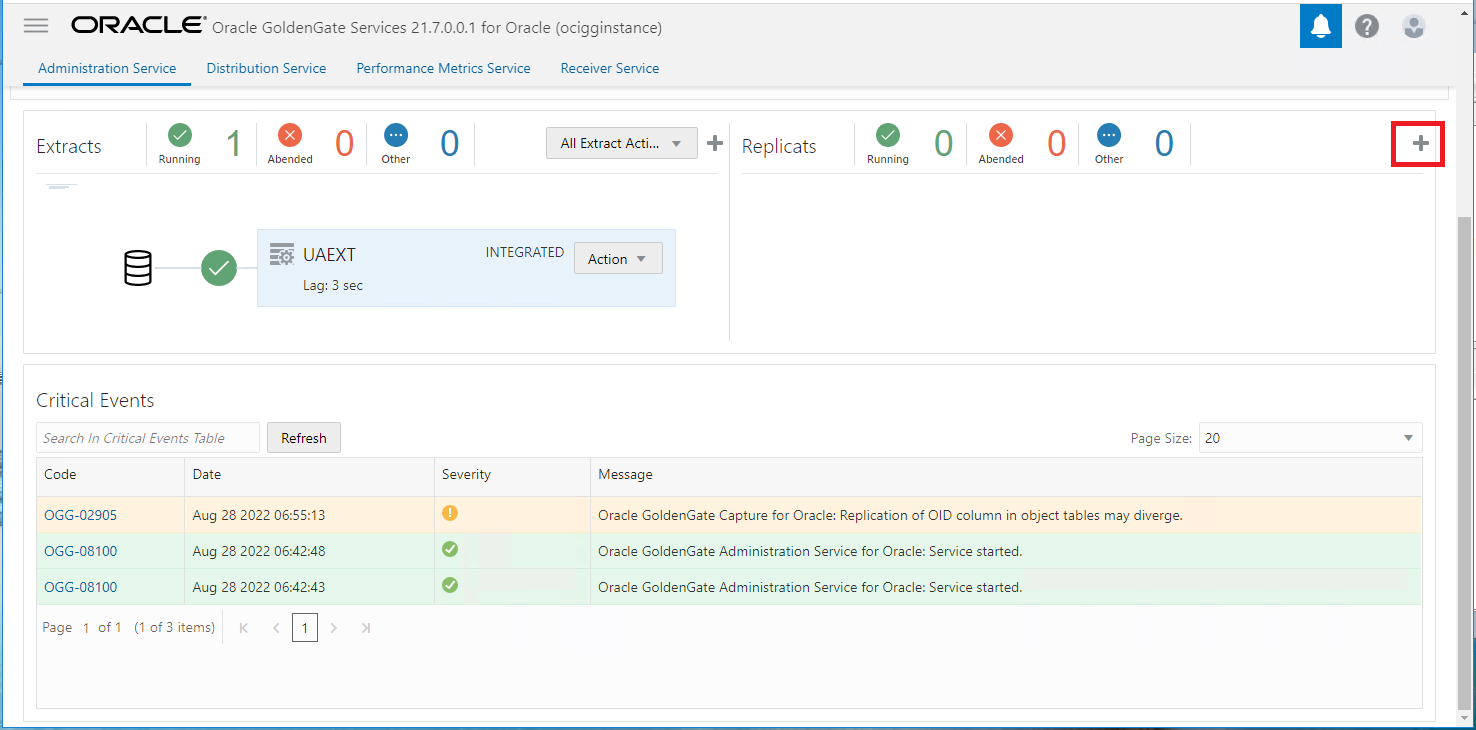The height and width of the screenshot is (730, 1476).
Task: Click the UAEXT running status check icon
Action: click(x=219, y=268)
